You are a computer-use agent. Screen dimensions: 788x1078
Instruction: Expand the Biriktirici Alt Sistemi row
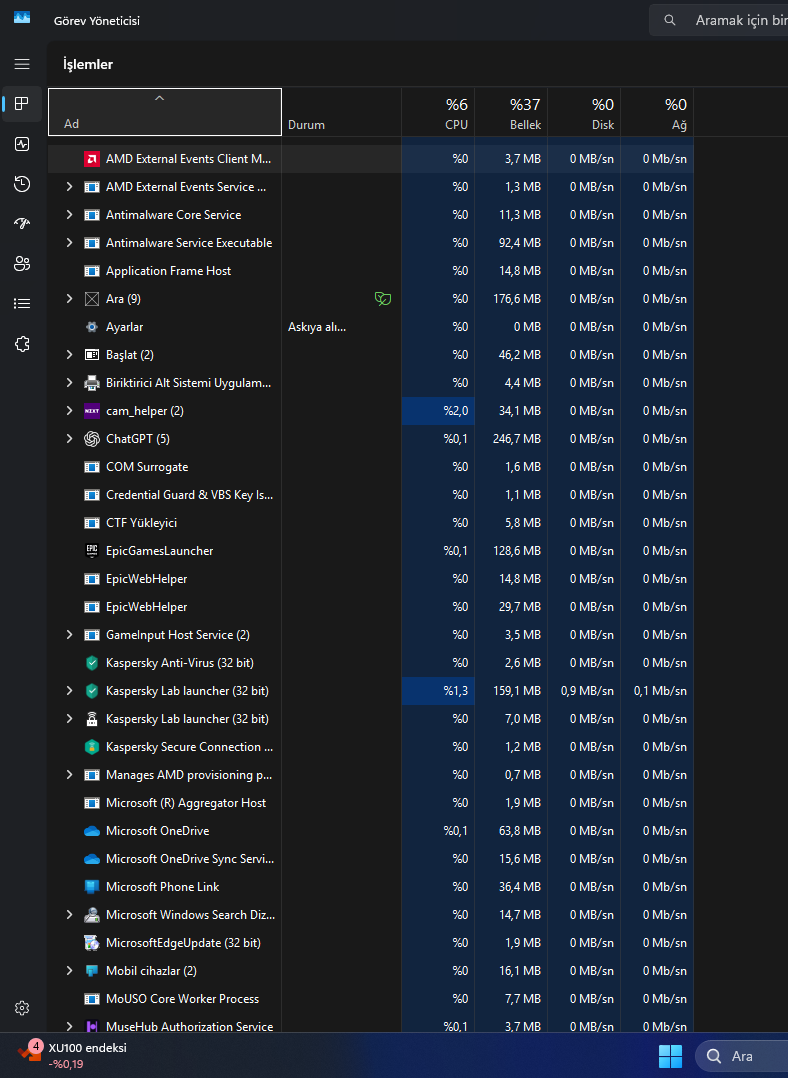69,382
